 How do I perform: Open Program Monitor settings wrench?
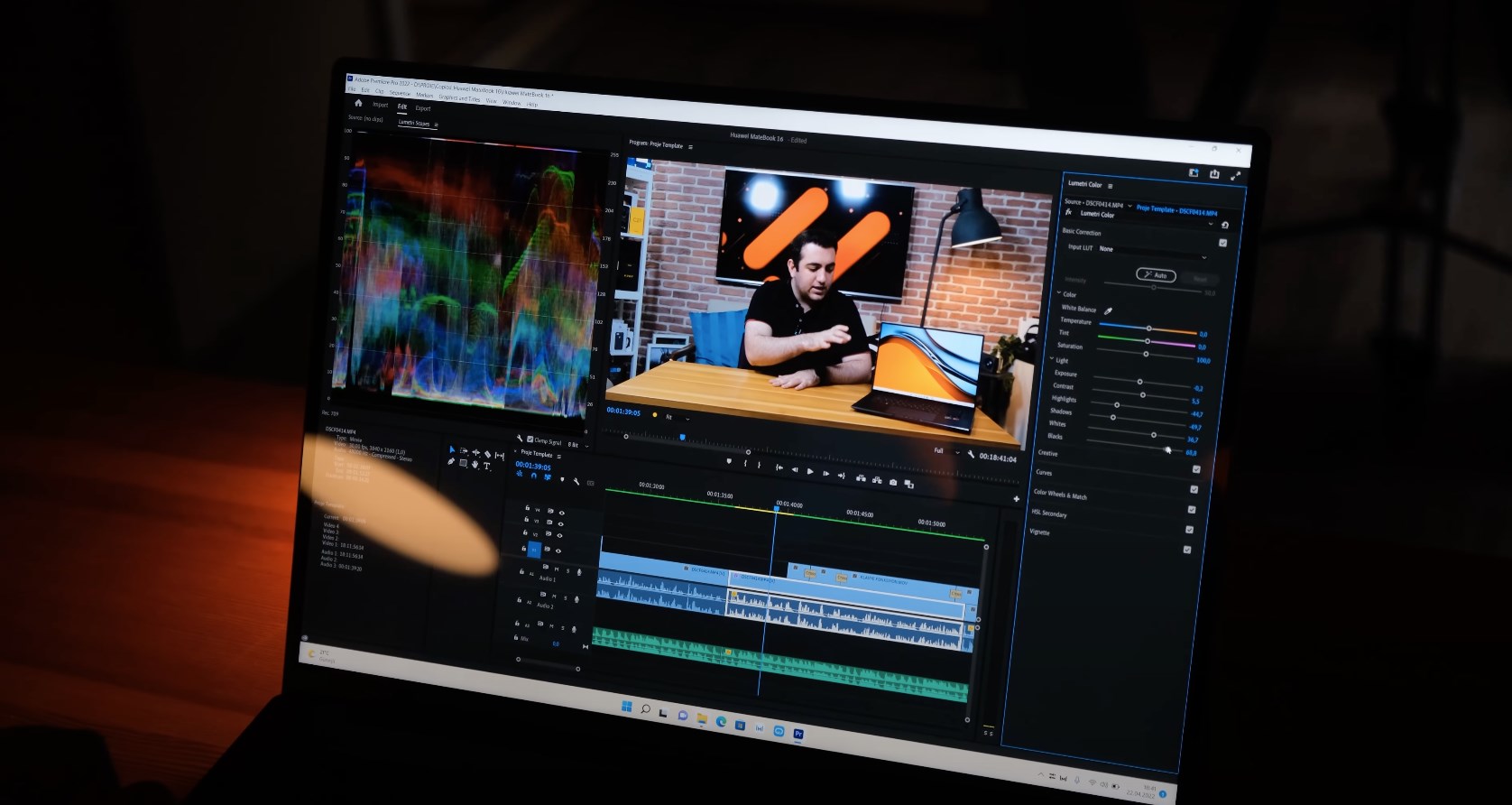point(971,454)
